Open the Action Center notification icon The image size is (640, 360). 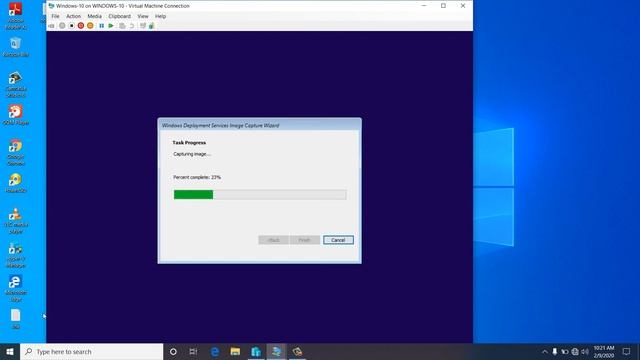coord(627,351)
